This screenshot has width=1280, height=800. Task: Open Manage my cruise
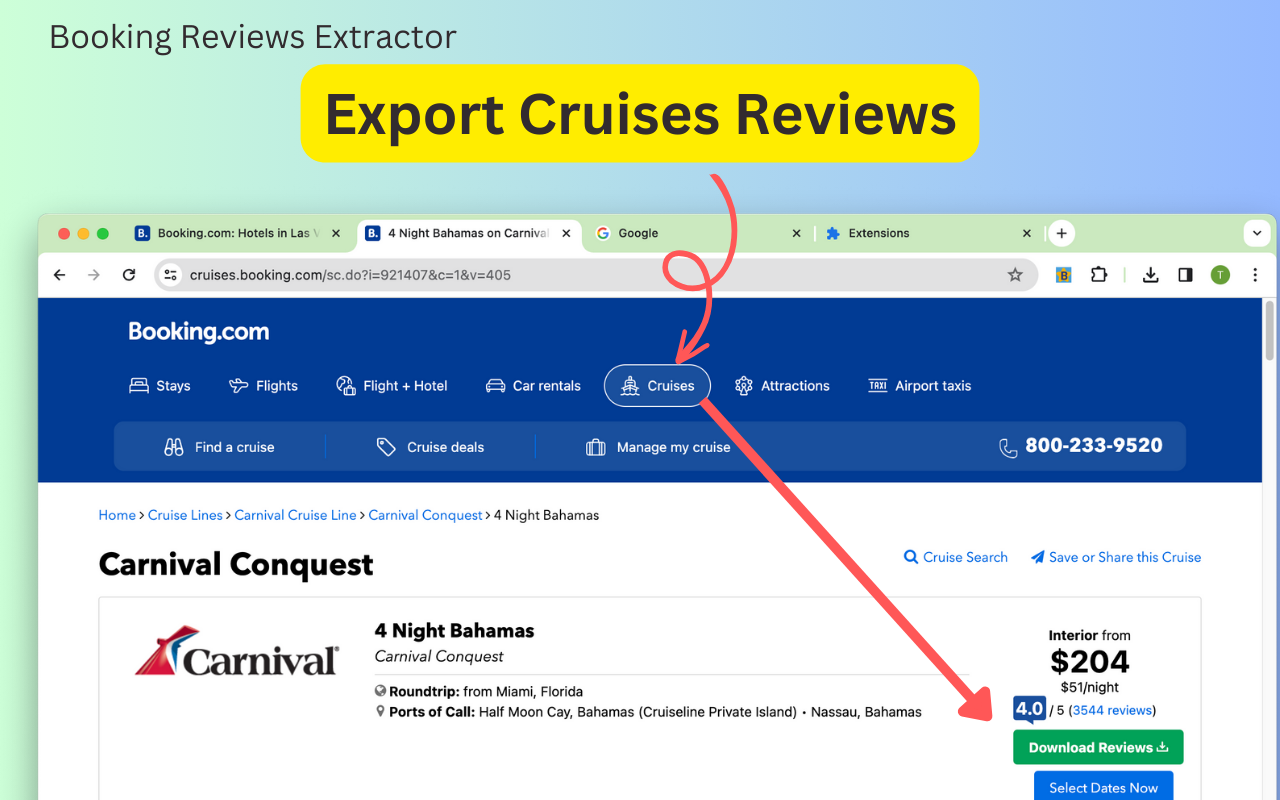click(x=658, y=447)
